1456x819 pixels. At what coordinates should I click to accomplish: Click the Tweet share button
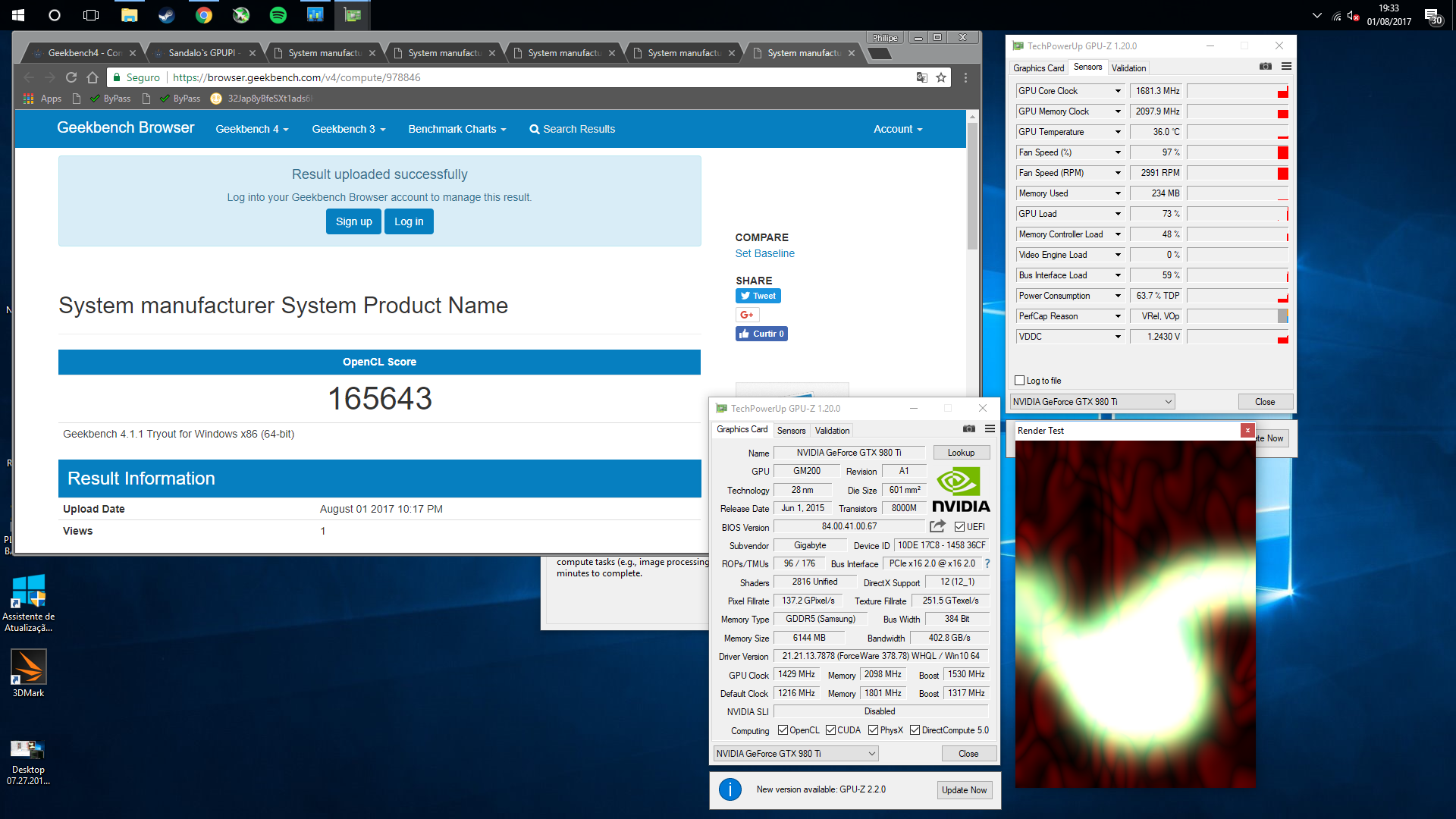[758, 296]
